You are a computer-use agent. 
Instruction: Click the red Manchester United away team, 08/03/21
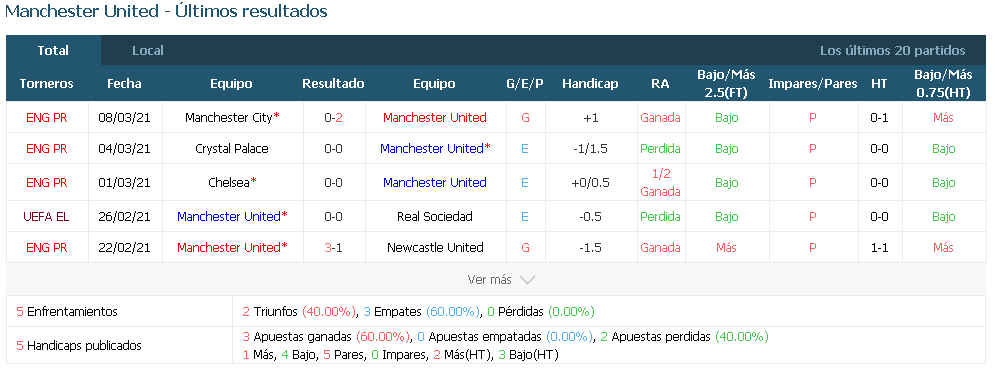tap(435, 117)
